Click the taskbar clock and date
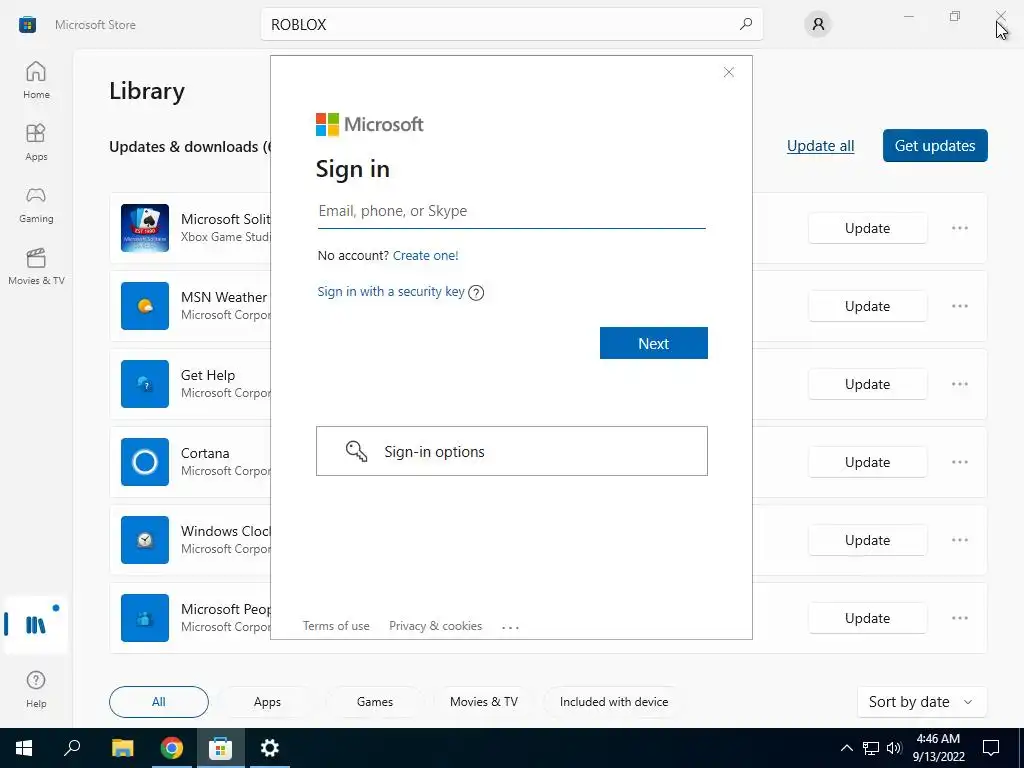 point(938,748)
